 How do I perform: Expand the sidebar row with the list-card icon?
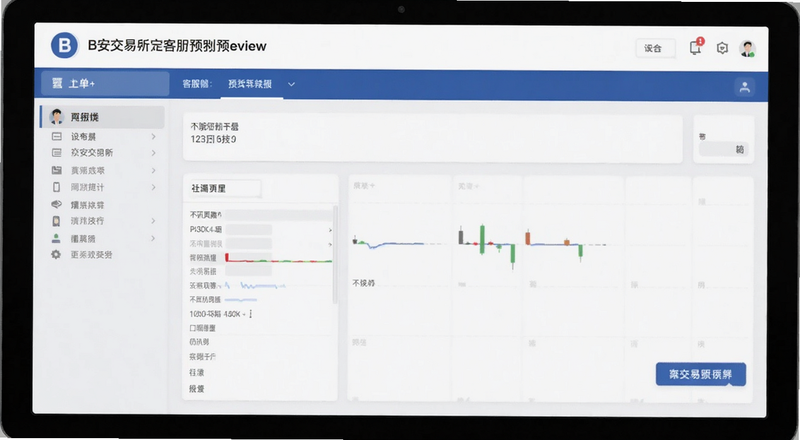tap(153, 153)
